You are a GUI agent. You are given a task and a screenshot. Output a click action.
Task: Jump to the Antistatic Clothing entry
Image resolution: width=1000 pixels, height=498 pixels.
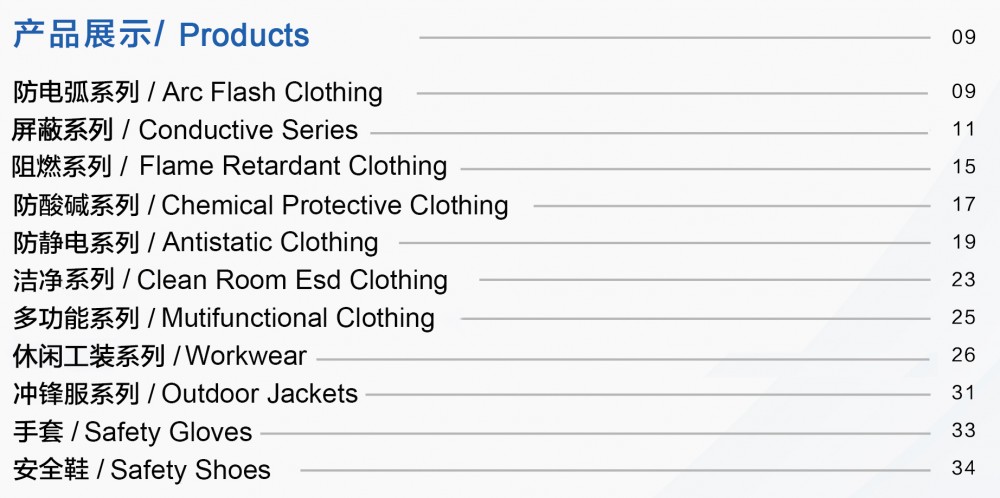point(196,243)
